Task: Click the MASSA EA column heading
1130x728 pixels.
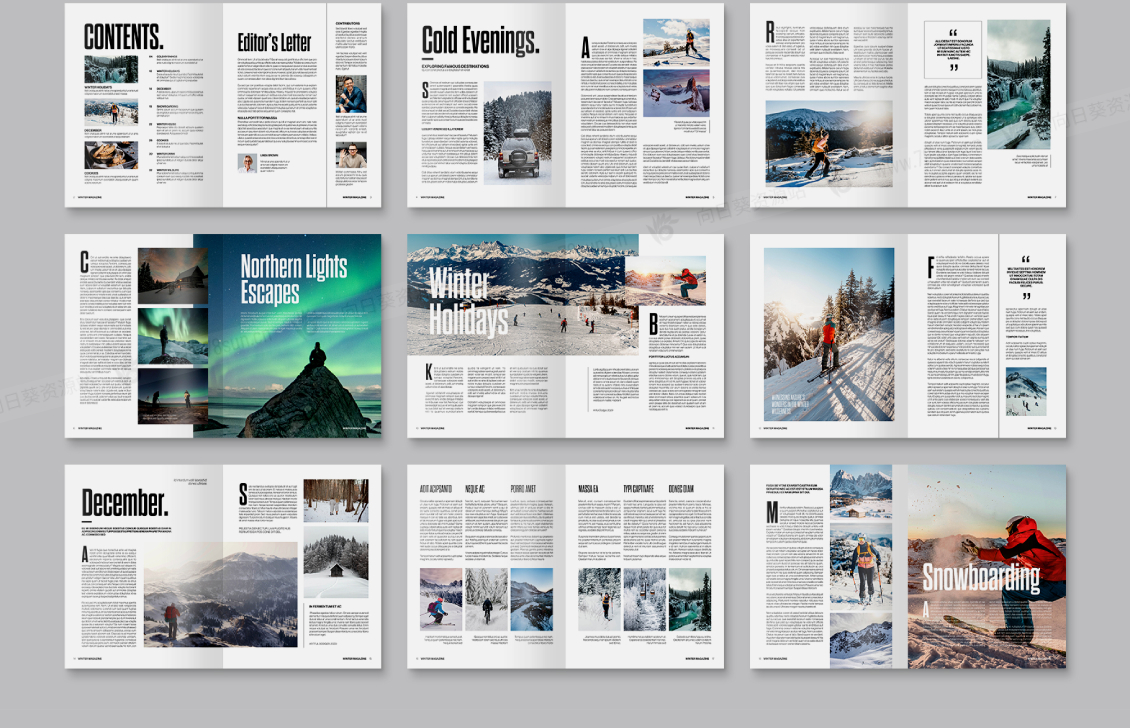Action: coord(588,490)
